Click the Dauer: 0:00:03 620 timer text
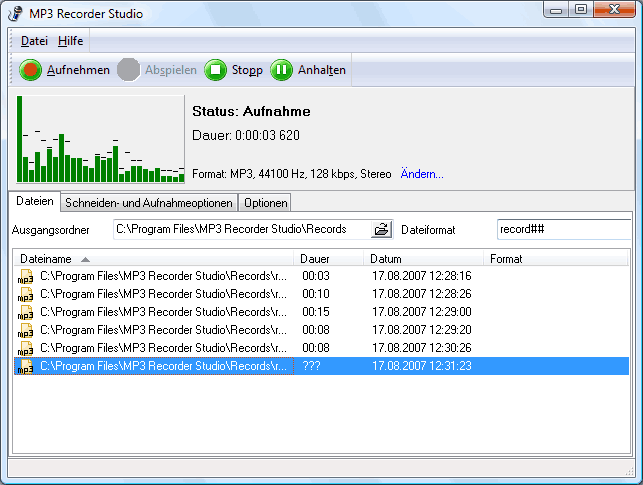The width and height of the screenshot is (643, 485). coord(246,135)
